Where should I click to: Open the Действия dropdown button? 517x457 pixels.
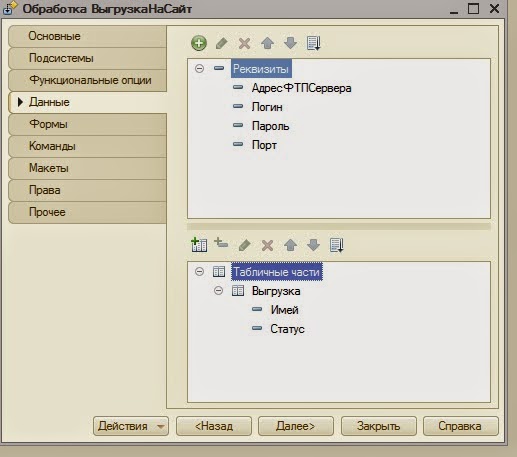131,426
